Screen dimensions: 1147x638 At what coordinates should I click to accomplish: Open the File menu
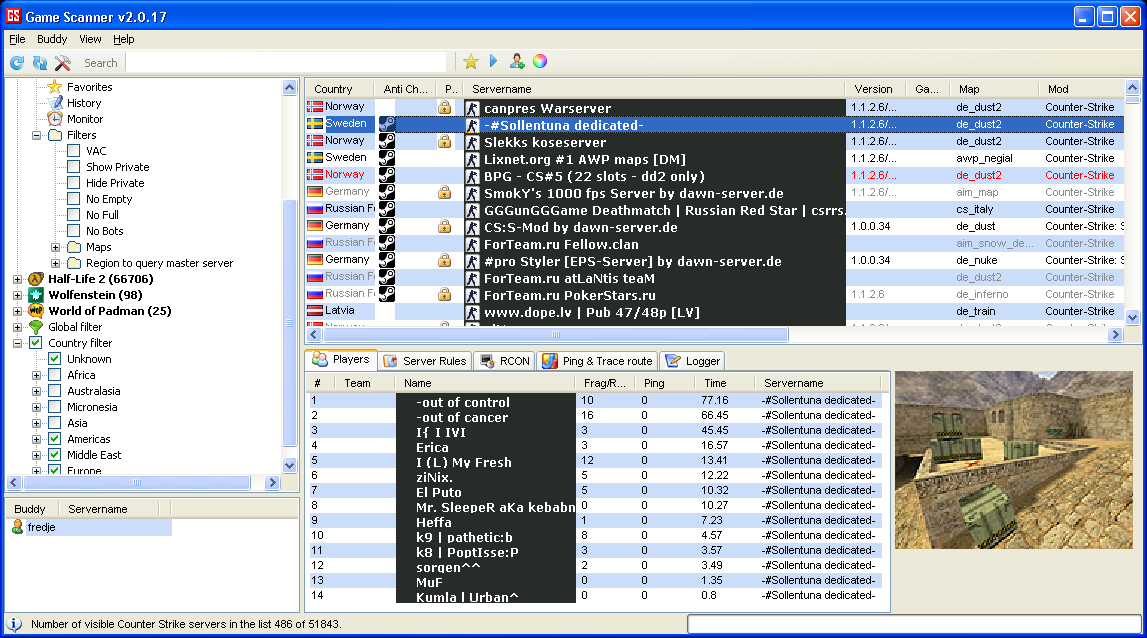pyautogui.click(x=17, y=40)
